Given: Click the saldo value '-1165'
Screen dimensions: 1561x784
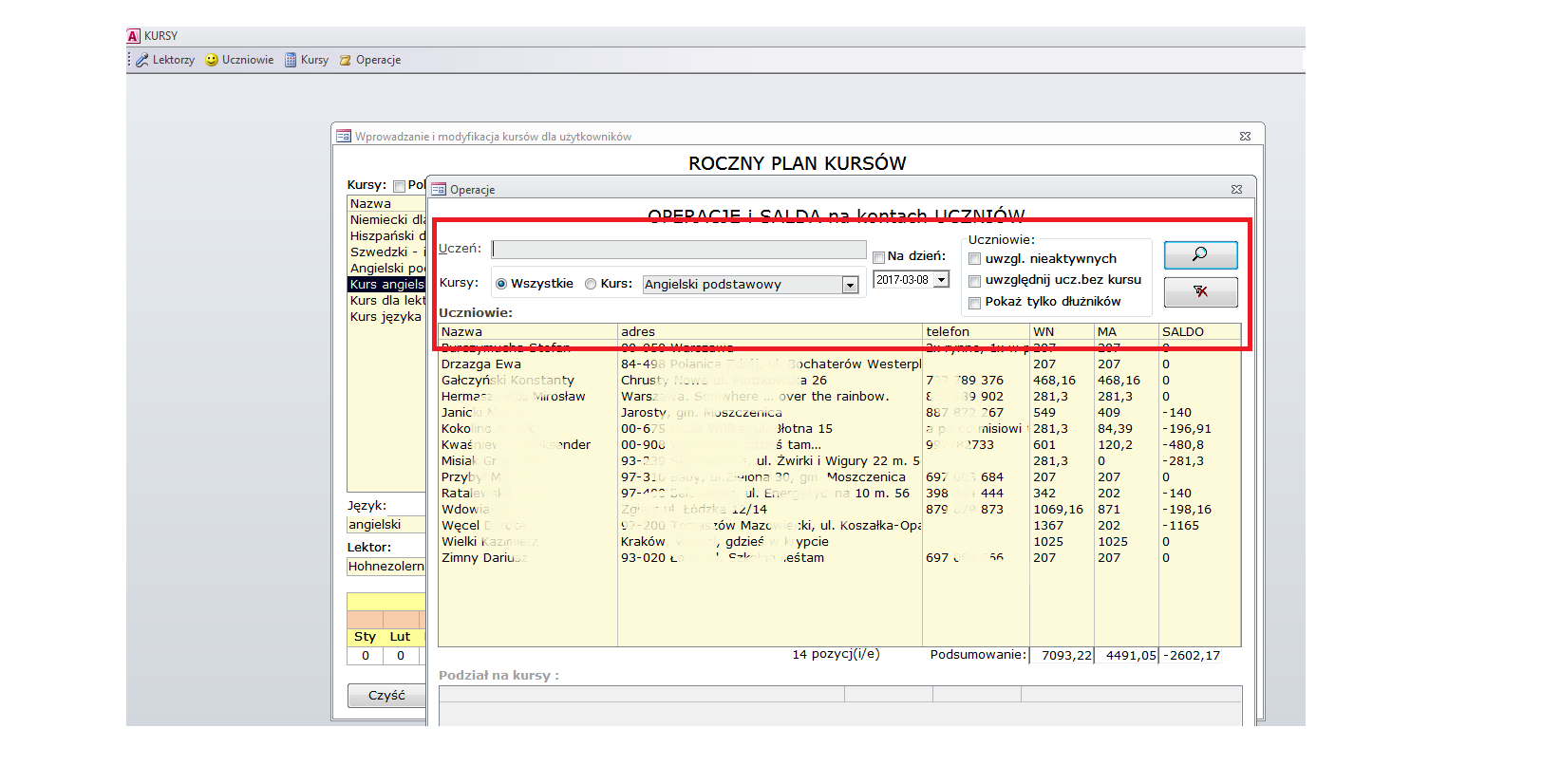Looking at the screenshot, I should pos(1181,526).
